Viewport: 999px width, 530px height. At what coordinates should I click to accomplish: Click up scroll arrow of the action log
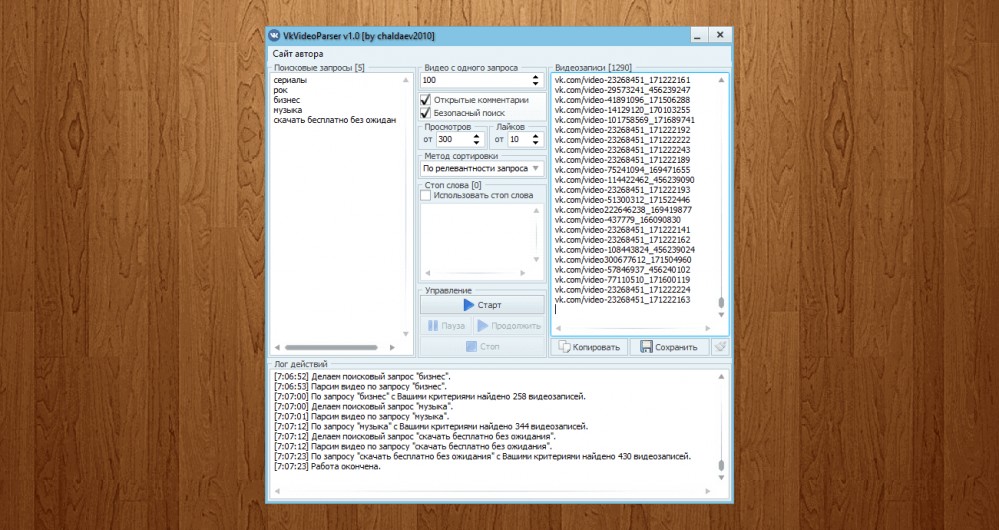pos(721,376)
